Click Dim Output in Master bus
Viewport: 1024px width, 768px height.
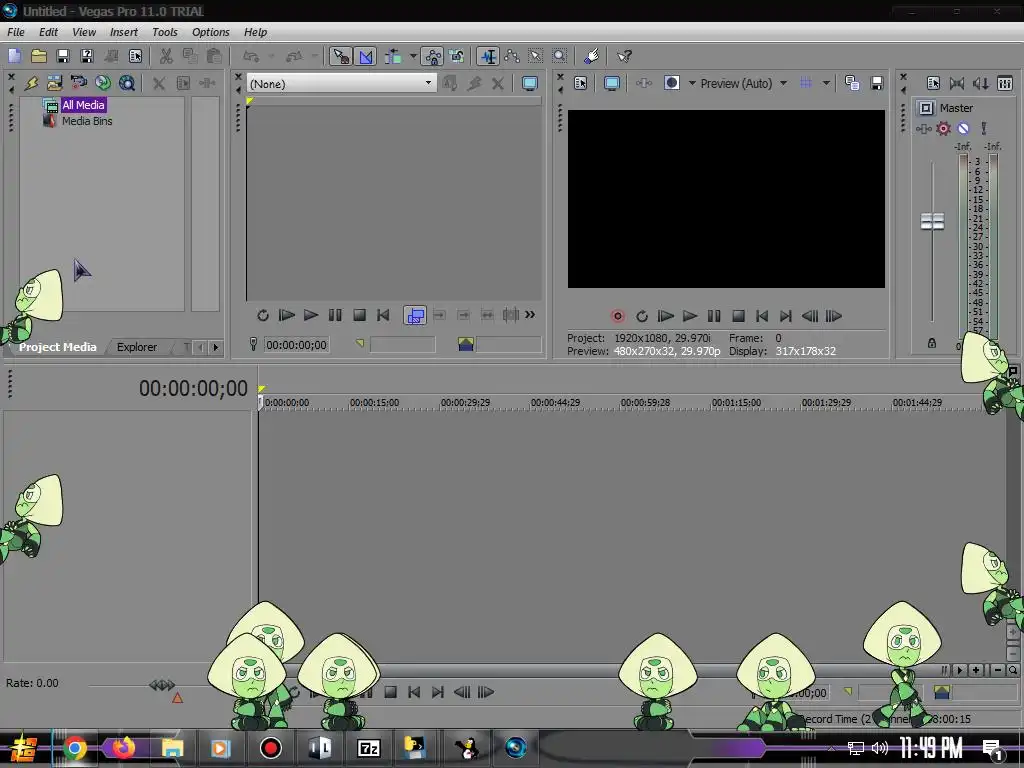click(981, 83)
